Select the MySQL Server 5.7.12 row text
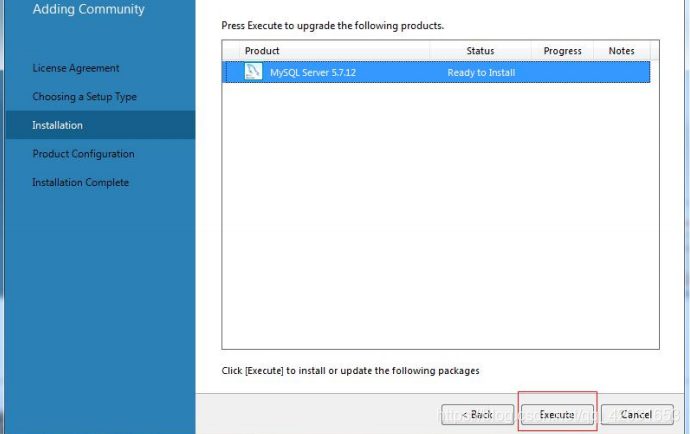Viewport: 690px width, 434px height. (x=313, y=73)
